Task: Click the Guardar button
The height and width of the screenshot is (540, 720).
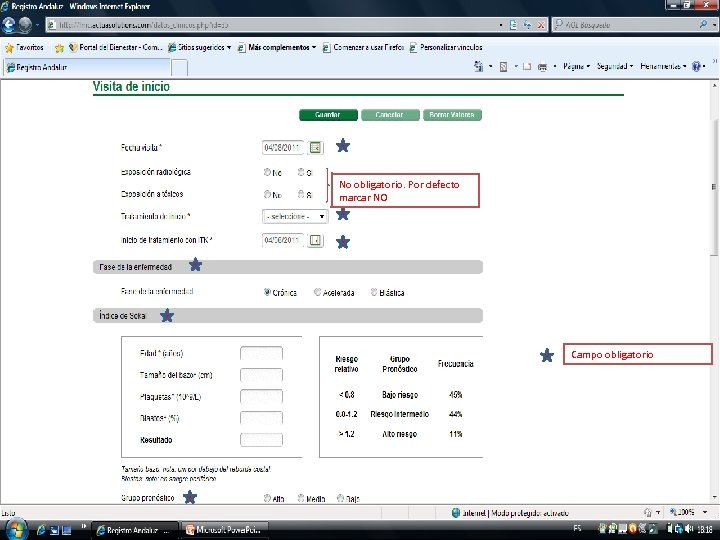Action: 328,115
